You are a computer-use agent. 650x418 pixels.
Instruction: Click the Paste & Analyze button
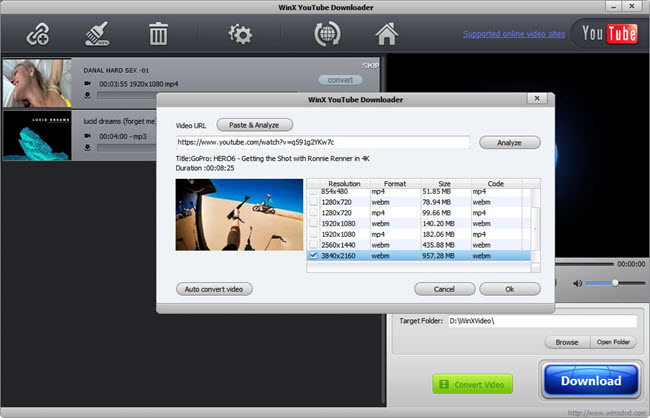255,125
